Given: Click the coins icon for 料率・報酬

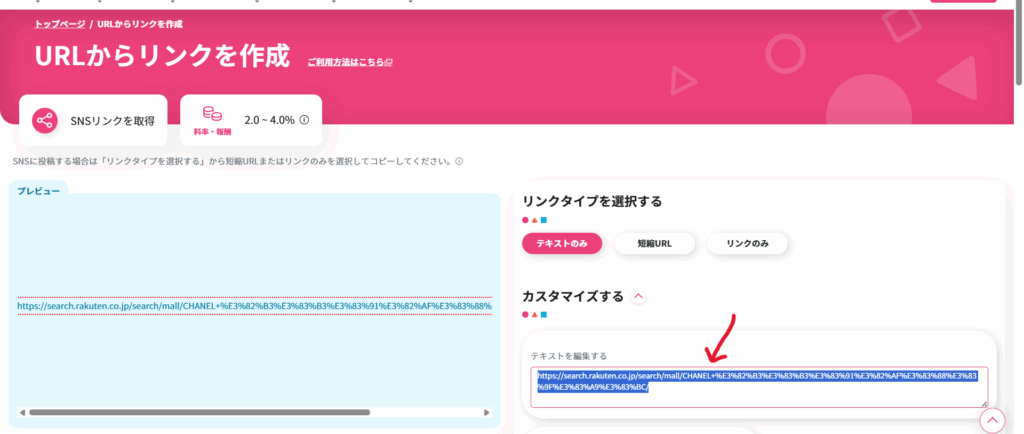Looking at the screenshot, I should pyautogui.click(x=212, y=114).
